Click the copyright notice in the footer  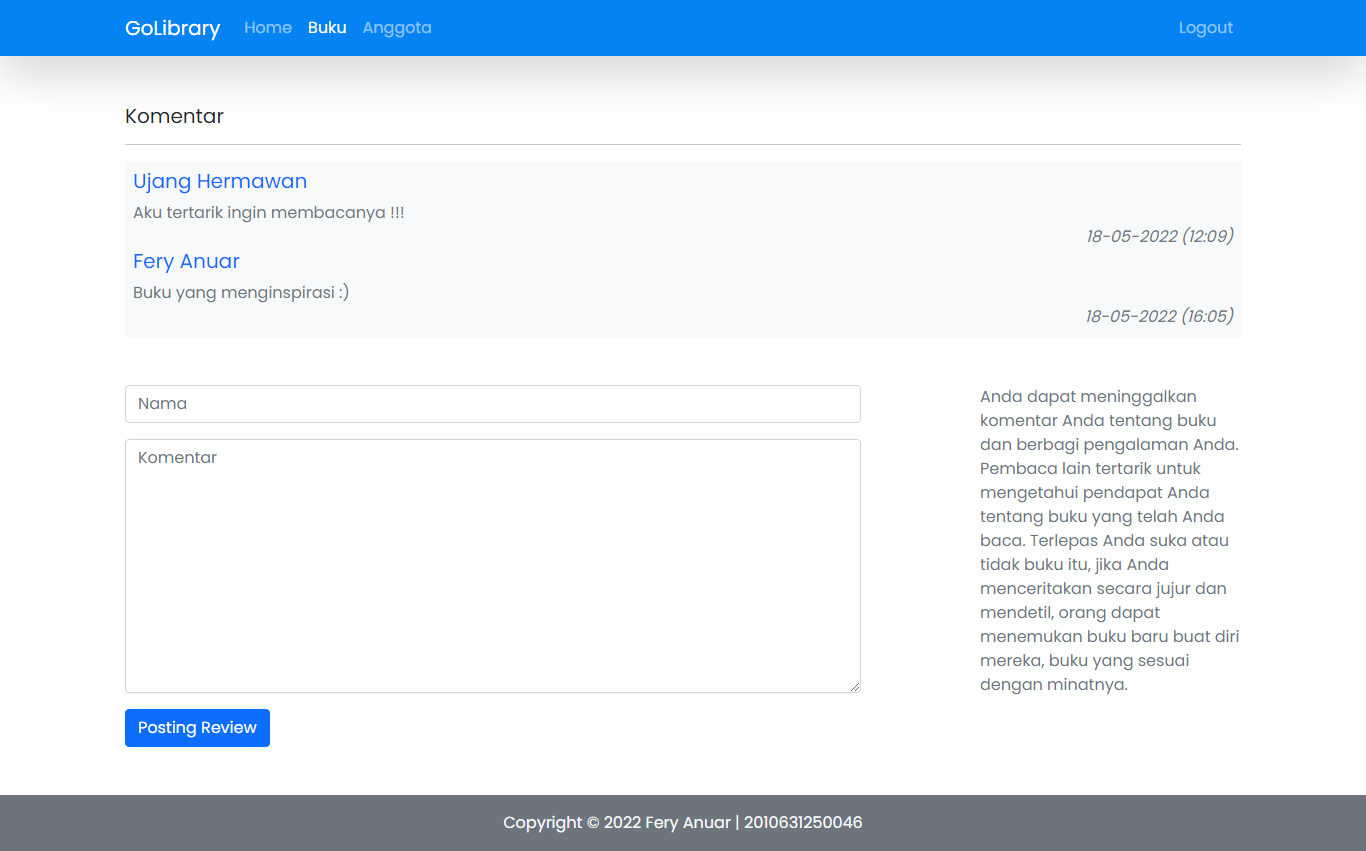(x=683, y=822)
